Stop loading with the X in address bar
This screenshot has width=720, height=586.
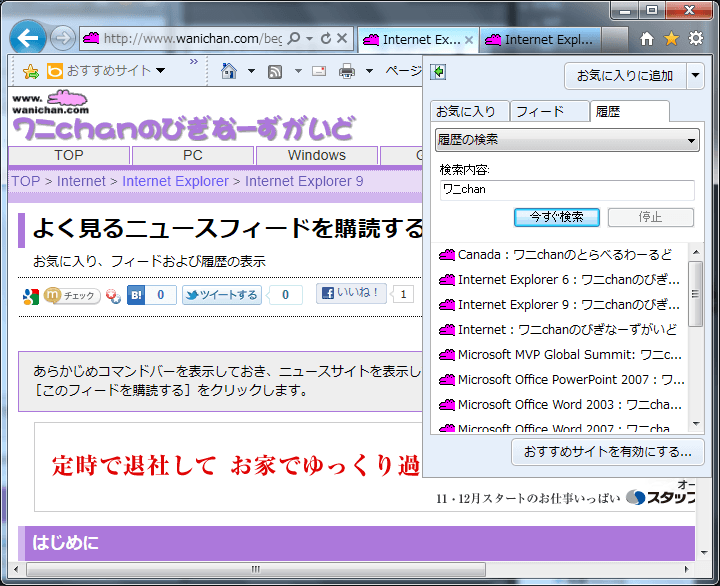coord(342,38)
